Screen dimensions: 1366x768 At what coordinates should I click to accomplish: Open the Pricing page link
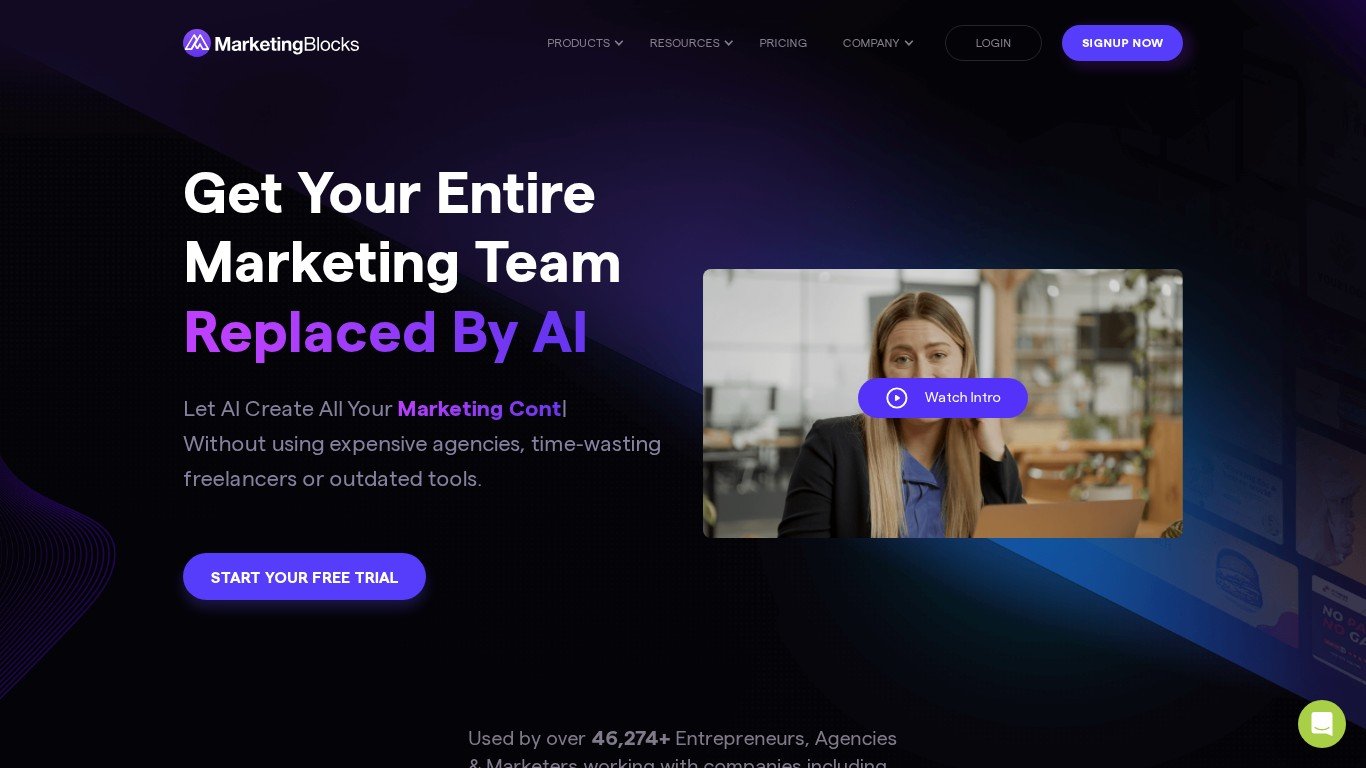click(783, 43)
